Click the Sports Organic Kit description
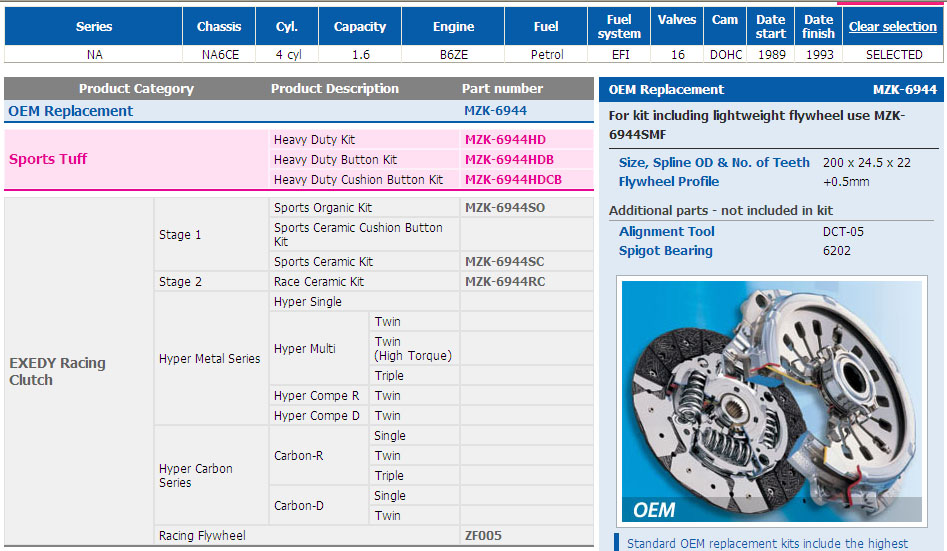 tap(323, 208)
